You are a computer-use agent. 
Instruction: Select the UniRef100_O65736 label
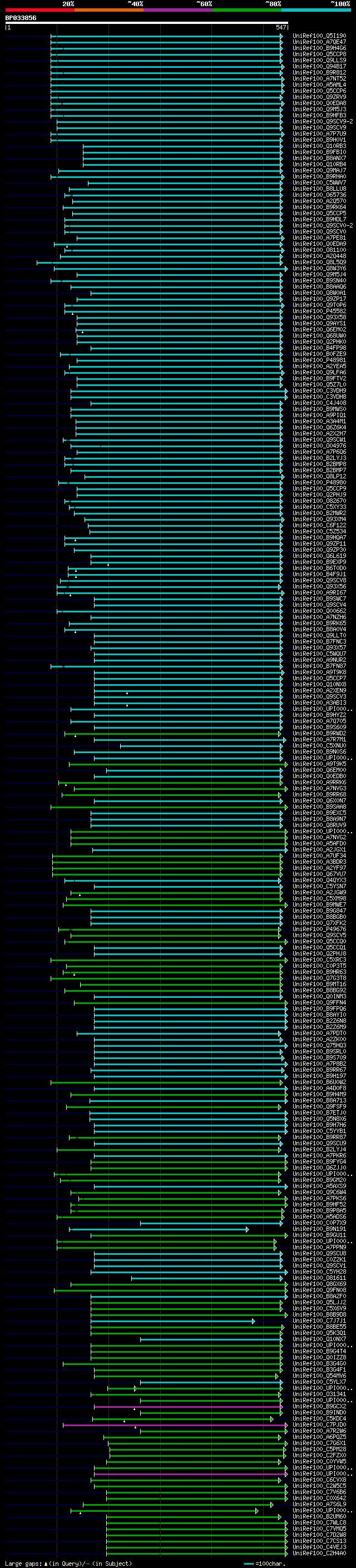[319, 195]
